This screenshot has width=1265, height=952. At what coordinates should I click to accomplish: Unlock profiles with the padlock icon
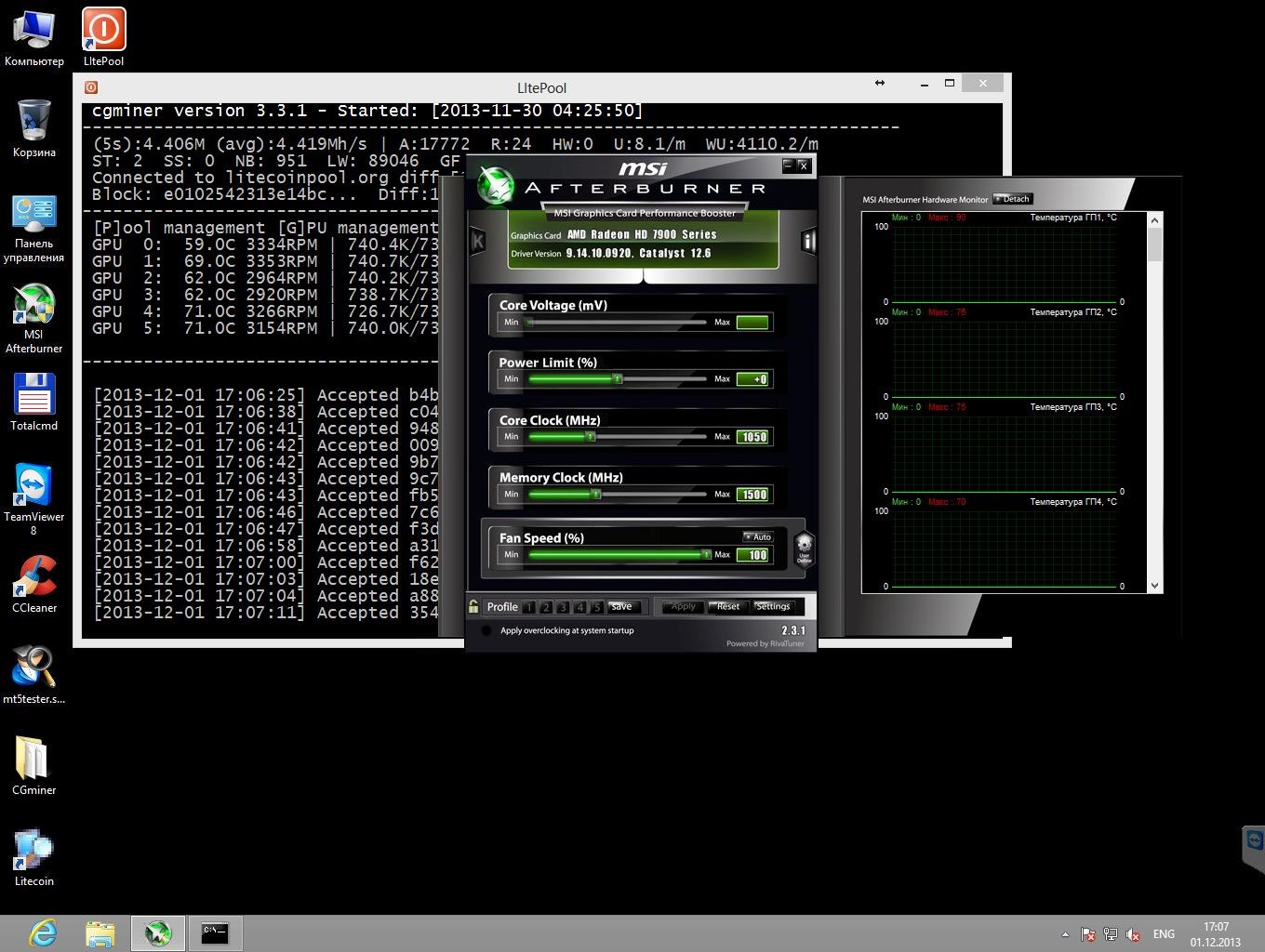473,606
